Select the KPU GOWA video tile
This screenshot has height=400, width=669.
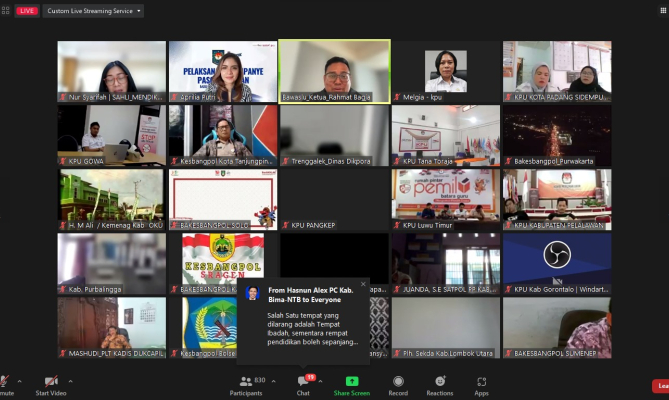coord(111,134)
